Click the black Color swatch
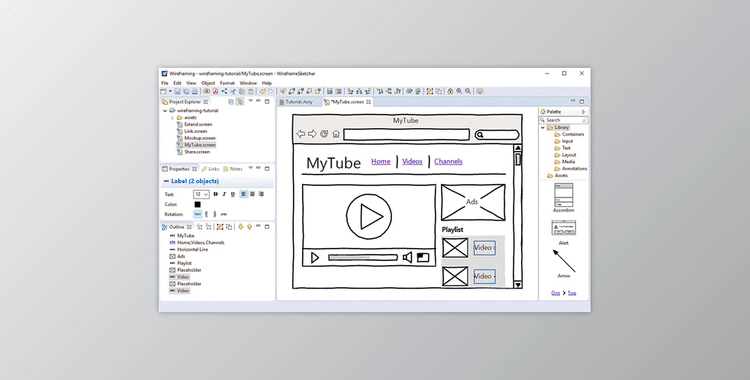The height and width of the screenshot is (380, 750). tap(198, 204)
